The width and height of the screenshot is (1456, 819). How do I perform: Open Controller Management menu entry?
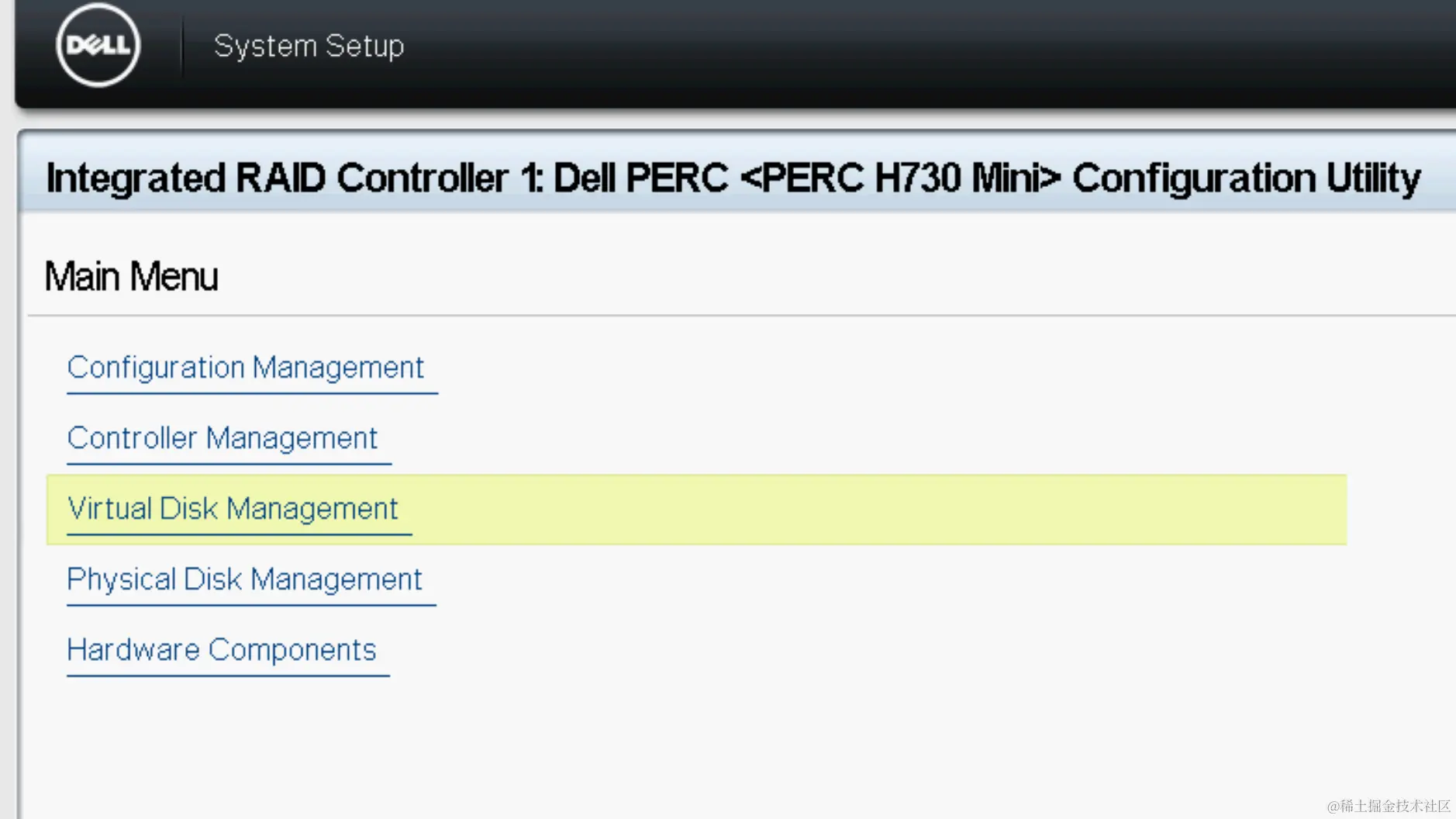coord(222,438)
